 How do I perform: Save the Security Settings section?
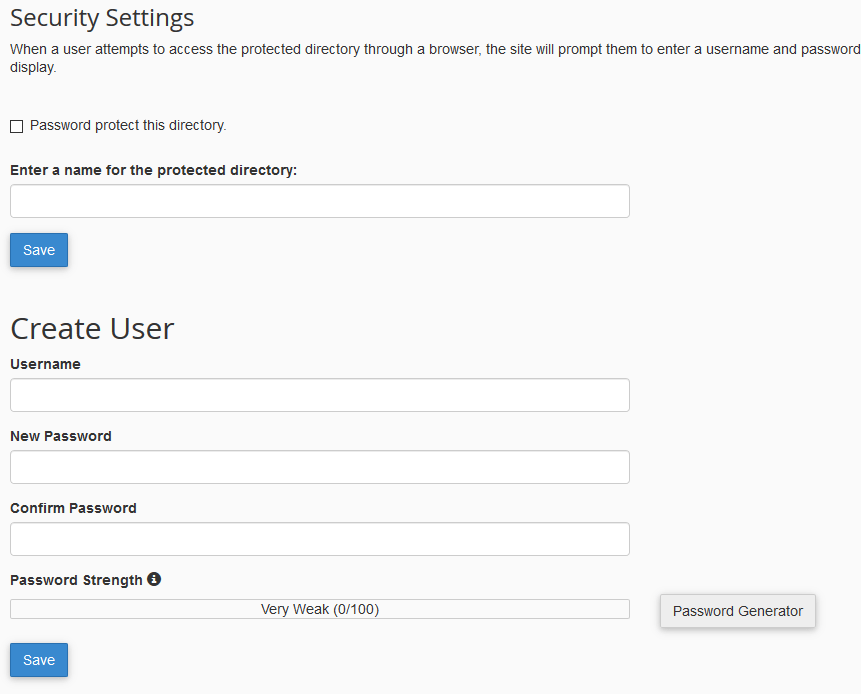pos(39,250)
